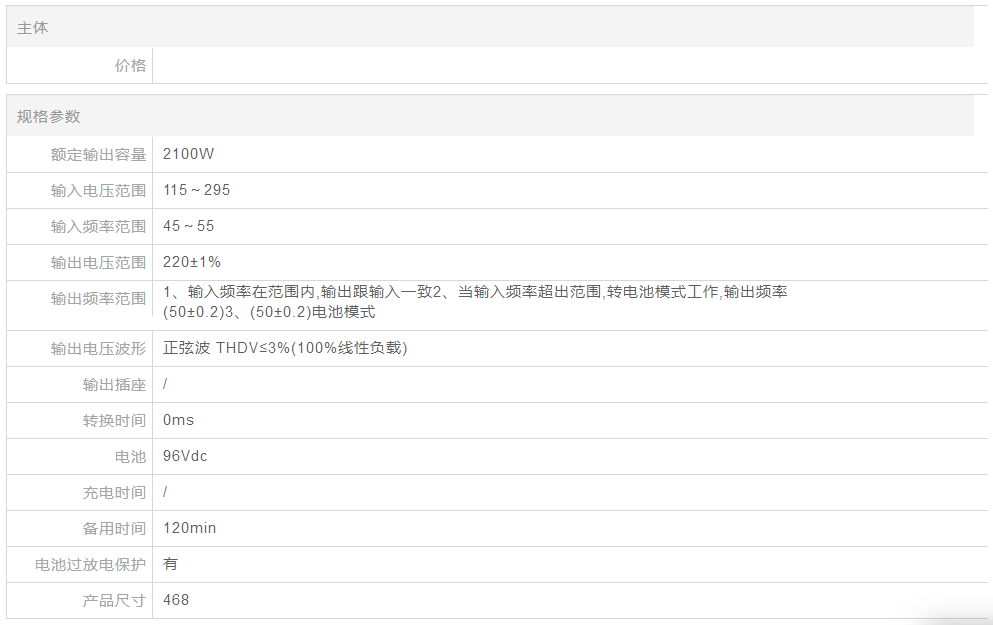Click the 输出插座 label
The image size is (993, 625).
[114, 384]
